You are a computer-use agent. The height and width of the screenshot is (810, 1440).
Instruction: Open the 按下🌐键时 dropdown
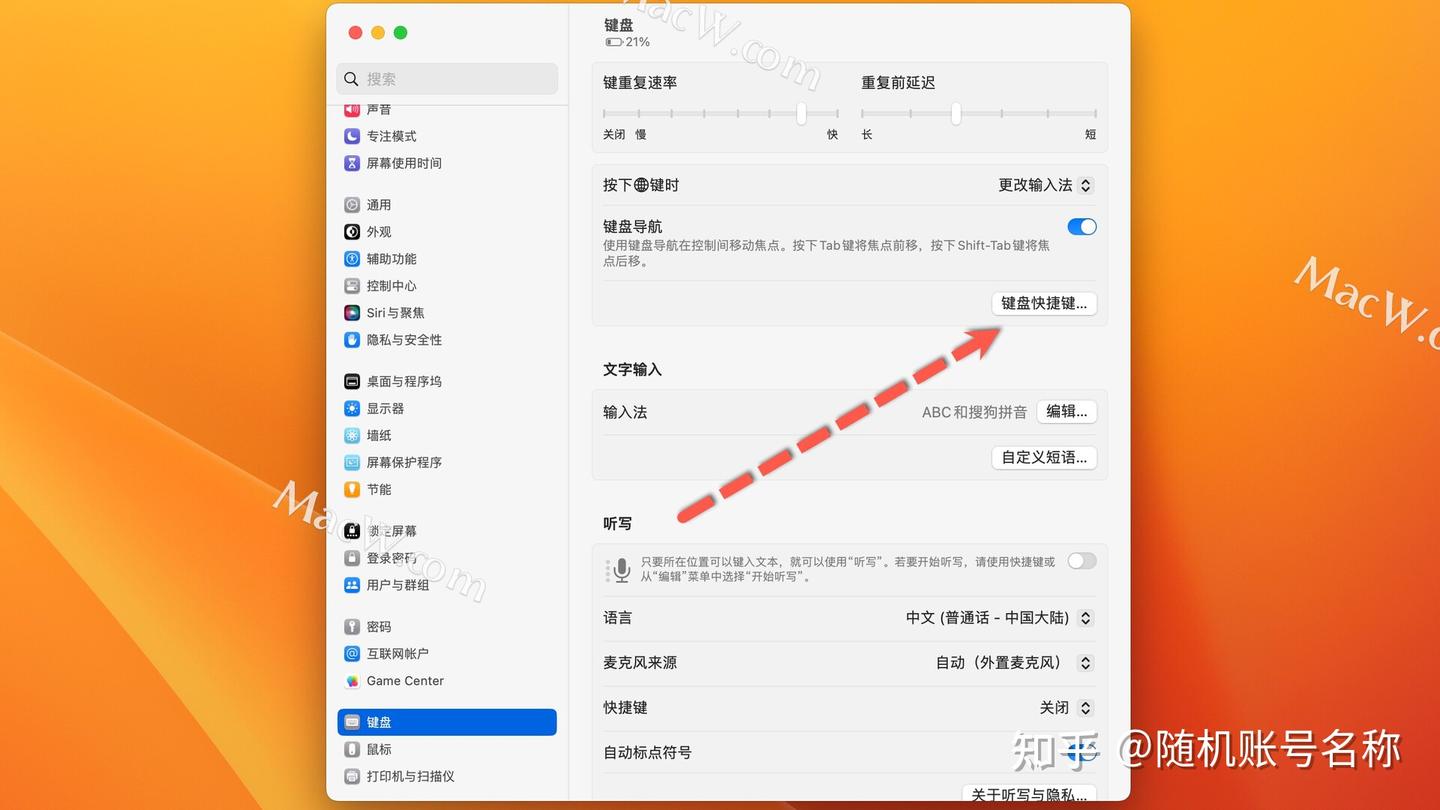pyautogui.click(x=1044, y=185)
